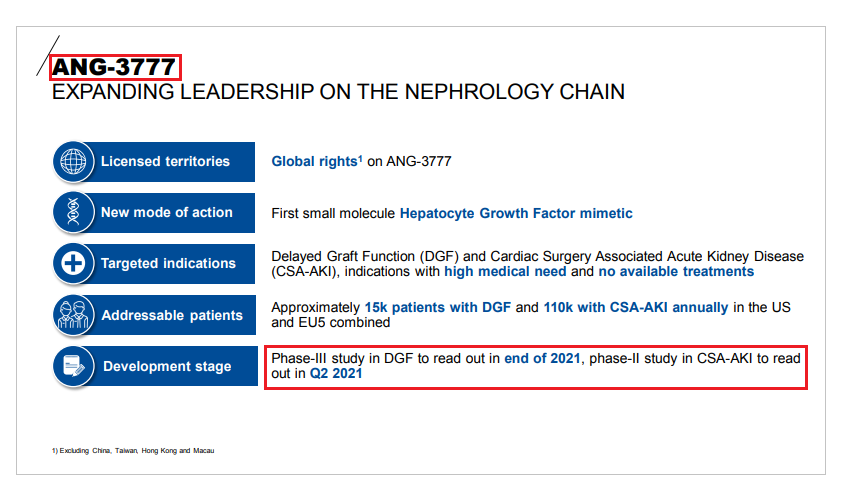Click the bold 'Q2 2021' text

(x=336, y=374)
